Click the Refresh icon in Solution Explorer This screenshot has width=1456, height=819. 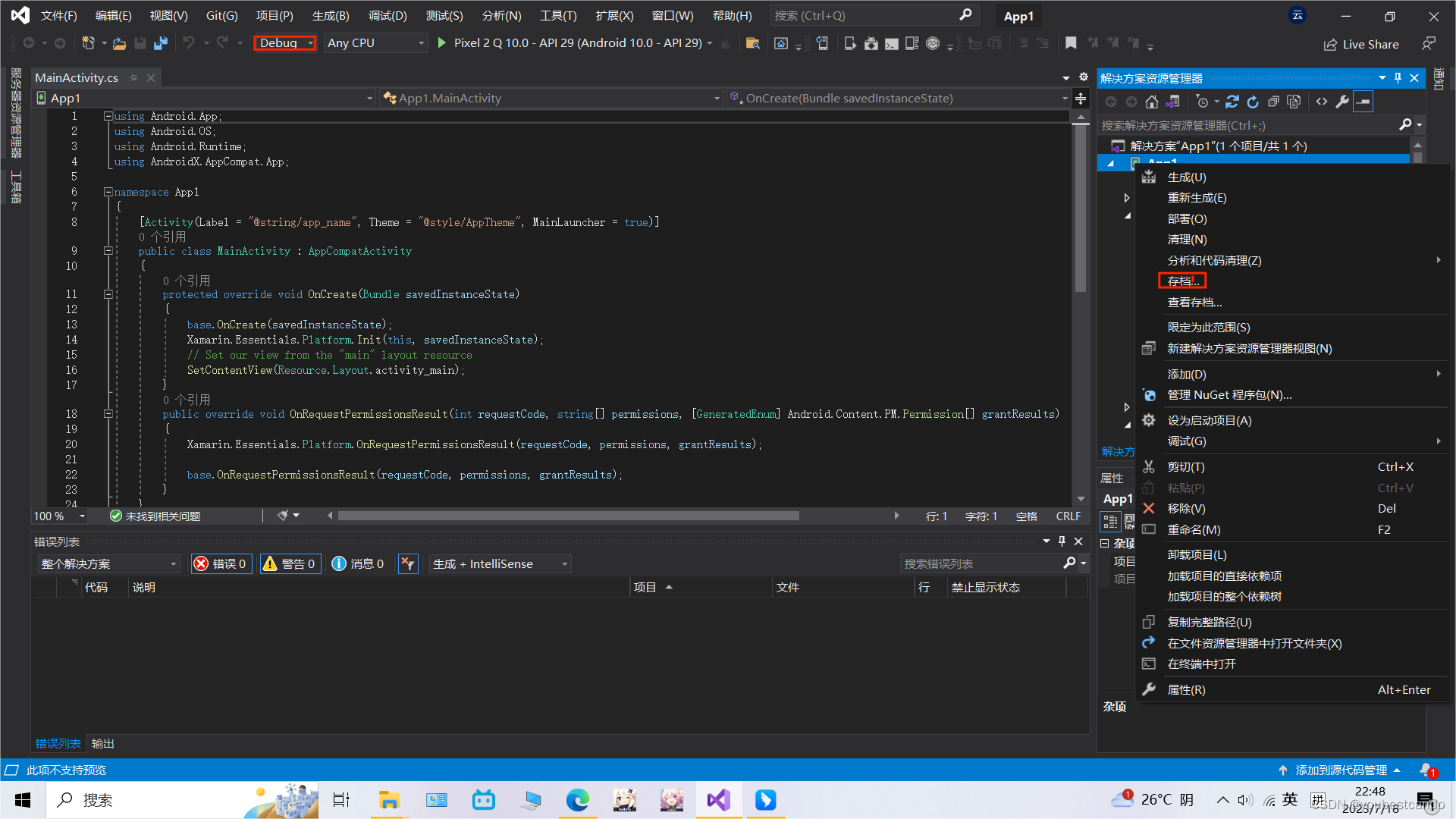1253,102
